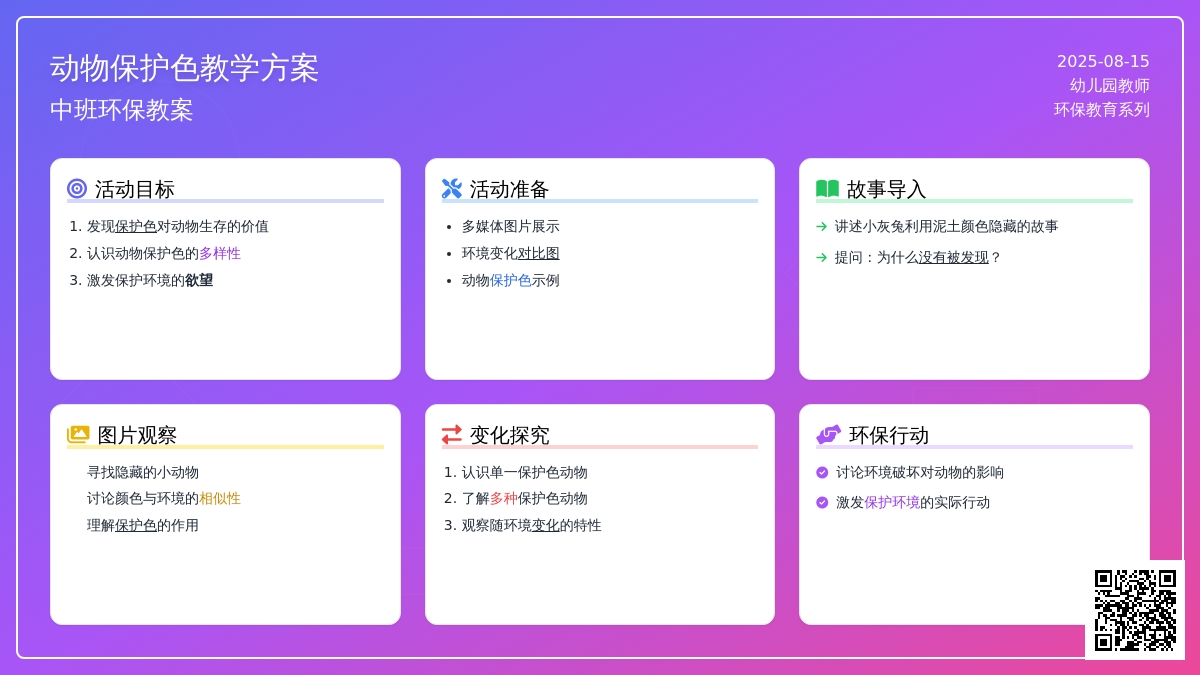Click the title 动物保护色教学方案
This screenshot has height=675, width=1200.
click(184, 68)
